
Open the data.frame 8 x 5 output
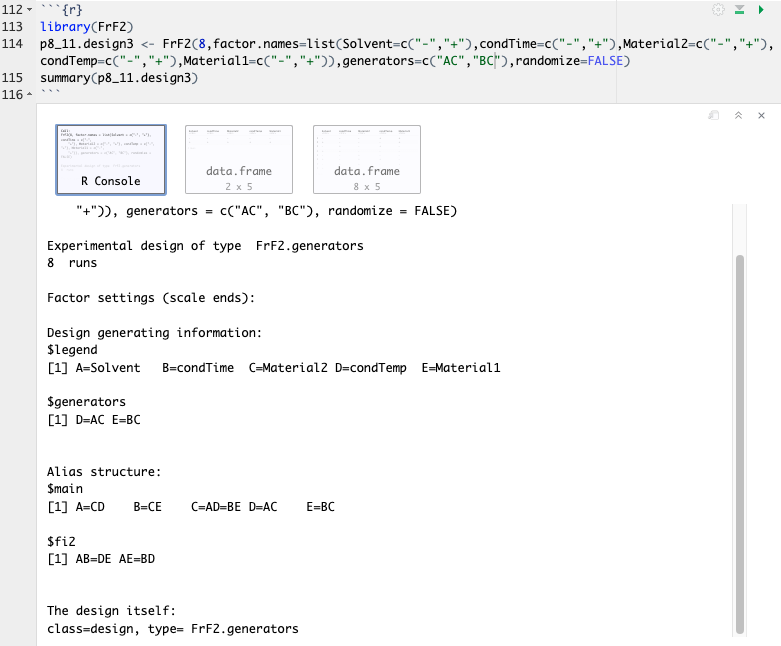366,159
